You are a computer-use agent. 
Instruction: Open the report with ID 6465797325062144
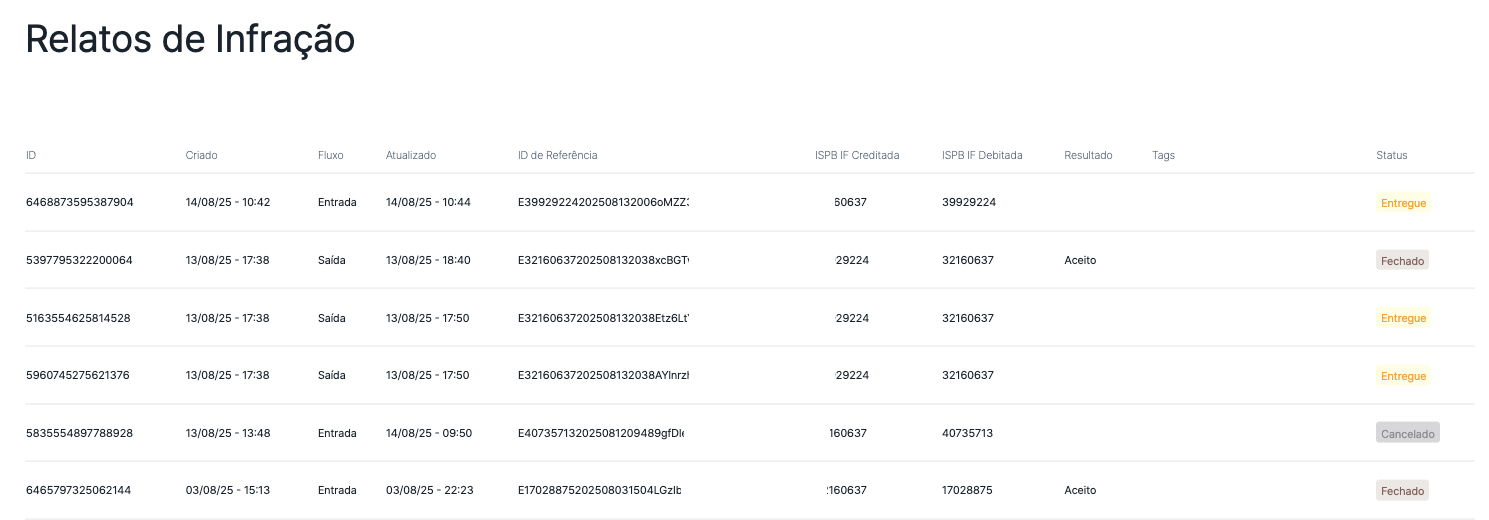[x=78, y=490]
